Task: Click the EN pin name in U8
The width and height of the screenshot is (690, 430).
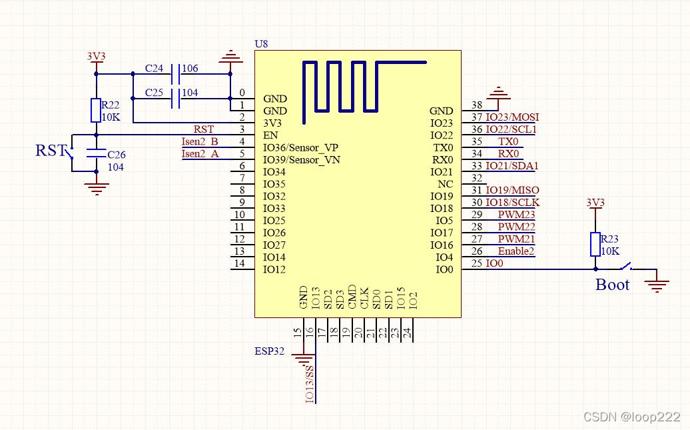Action: (271, 135)
